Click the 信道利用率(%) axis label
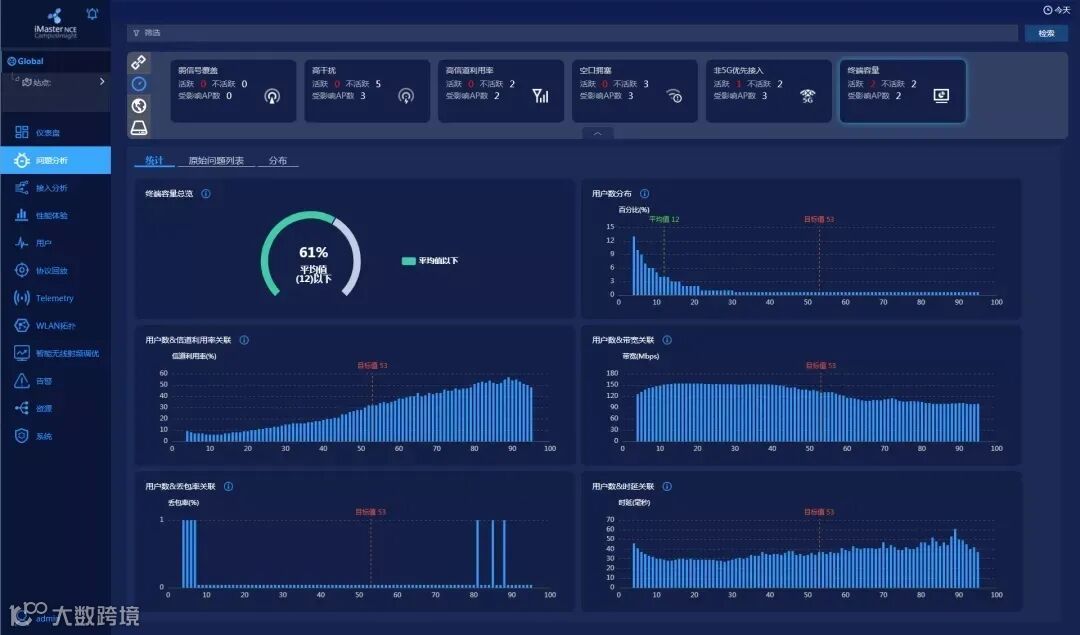 194,356
